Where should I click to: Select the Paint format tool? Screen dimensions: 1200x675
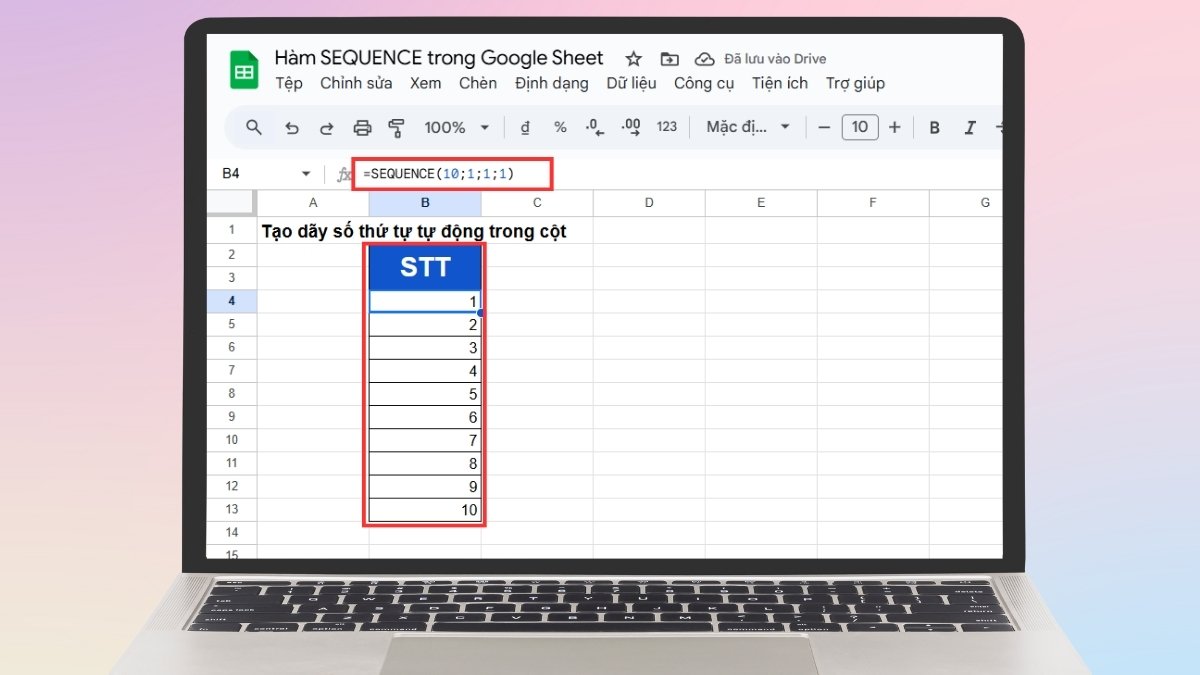click(398, 127)
